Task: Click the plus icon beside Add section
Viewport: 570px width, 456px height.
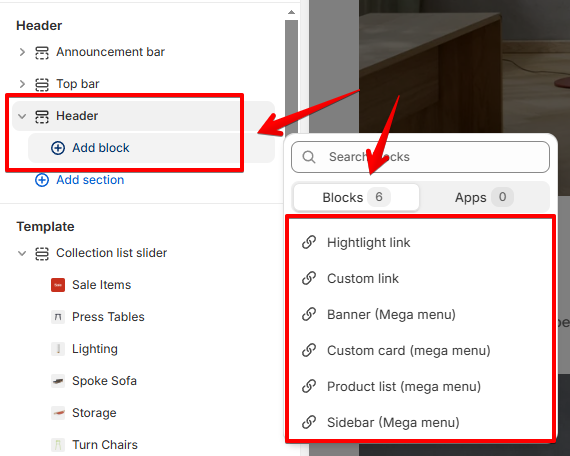Action: pos(42,180)
